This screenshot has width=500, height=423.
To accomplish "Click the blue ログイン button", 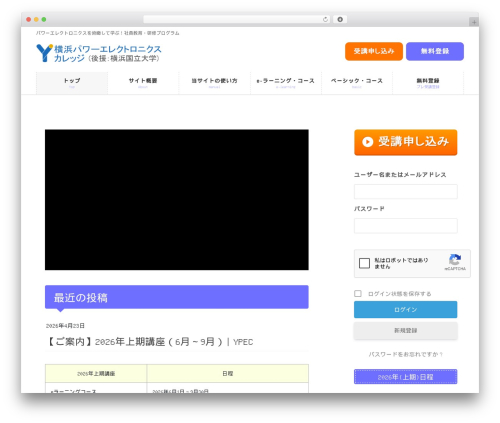I will (406, 310).
